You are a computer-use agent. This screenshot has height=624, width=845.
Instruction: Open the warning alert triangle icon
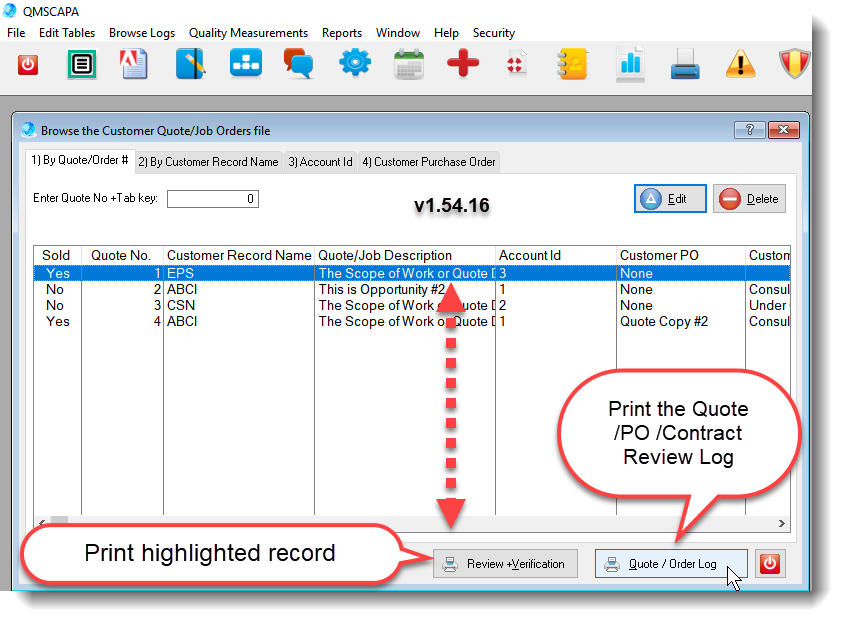click(740, 62)
